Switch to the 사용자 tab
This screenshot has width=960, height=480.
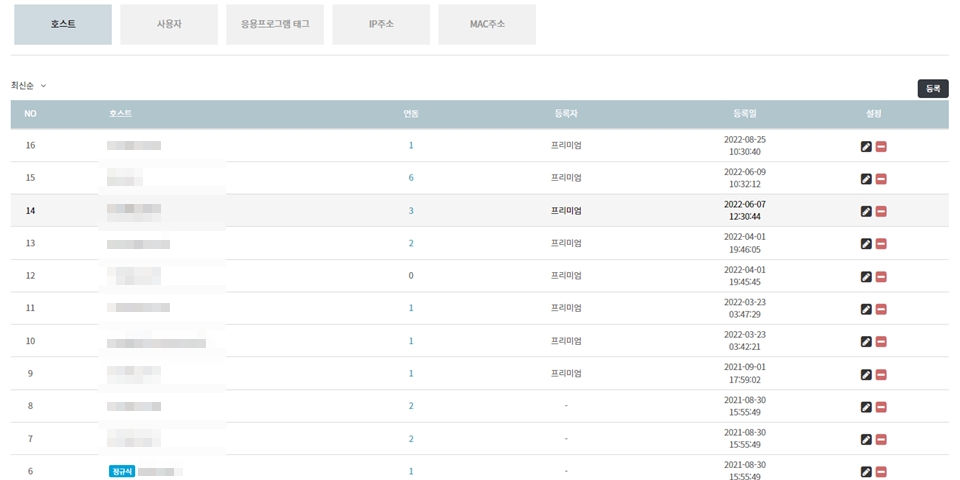pos(169,24)
